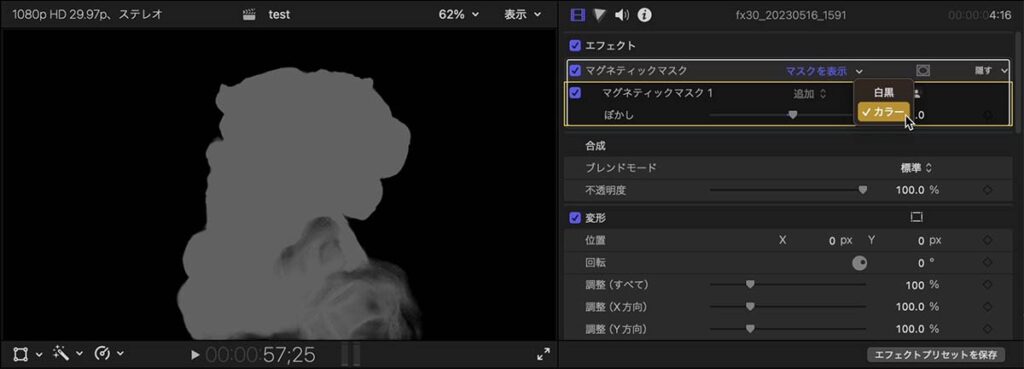This screenshot has height=369, width=1024.
Task: Click the mask shape icon in マグネティックマスク row
Action: click(x=923, y=71)
